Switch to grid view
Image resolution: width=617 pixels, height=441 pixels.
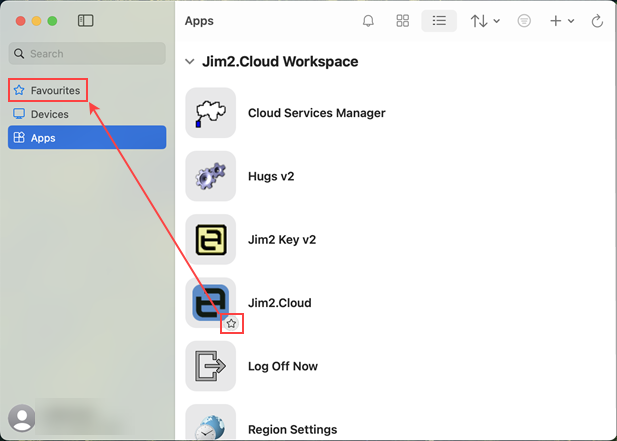pos(403,21)
